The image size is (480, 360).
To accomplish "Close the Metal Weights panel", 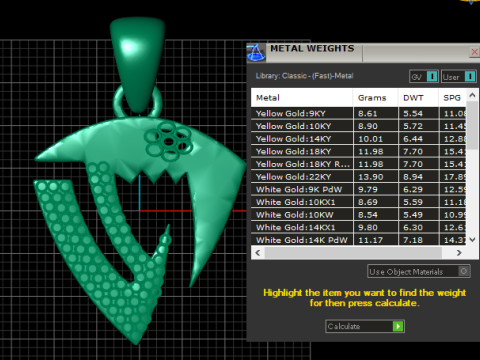I will pos(474,52).
